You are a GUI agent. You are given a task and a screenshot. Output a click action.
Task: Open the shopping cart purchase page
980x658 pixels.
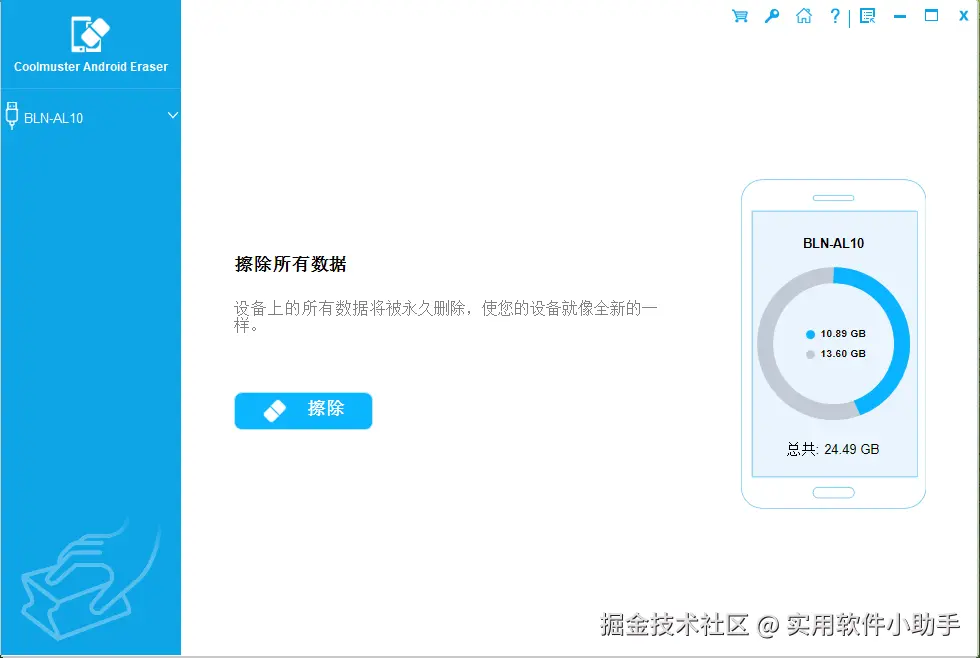(x=739, y=16)
